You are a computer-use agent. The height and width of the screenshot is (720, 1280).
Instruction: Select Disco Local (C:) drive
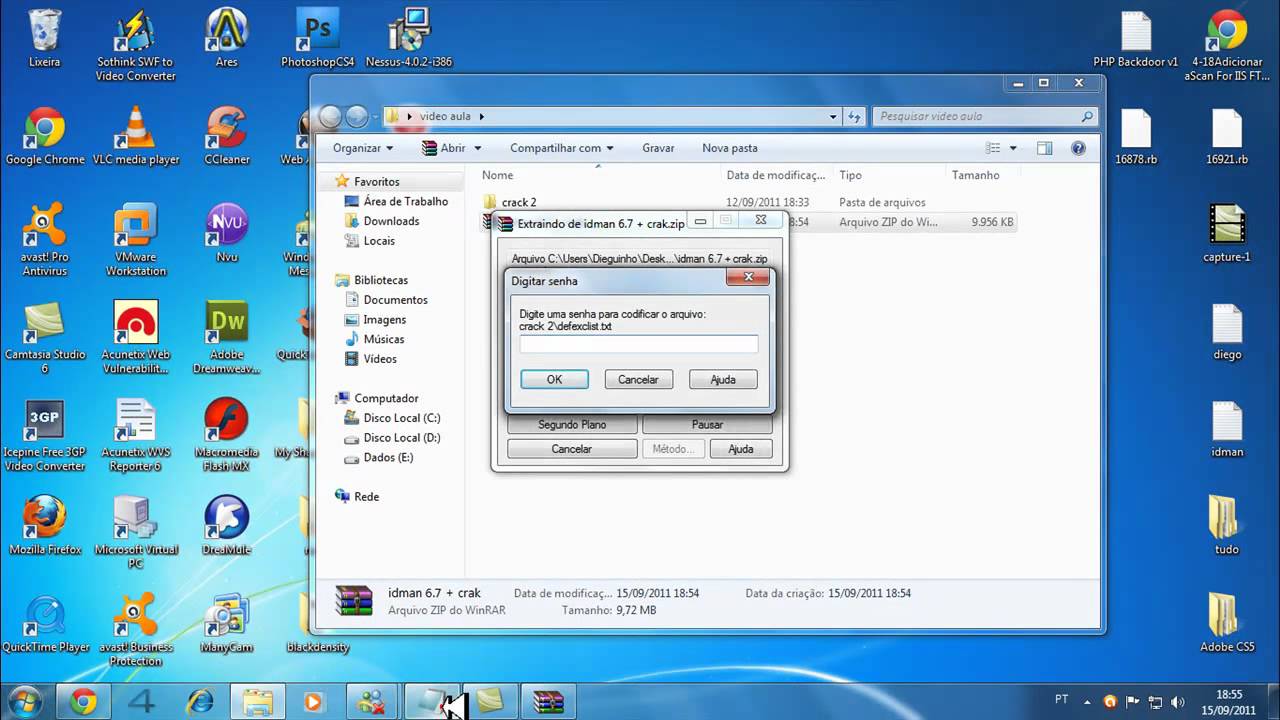pyautogui.click(x=392, y=418)
